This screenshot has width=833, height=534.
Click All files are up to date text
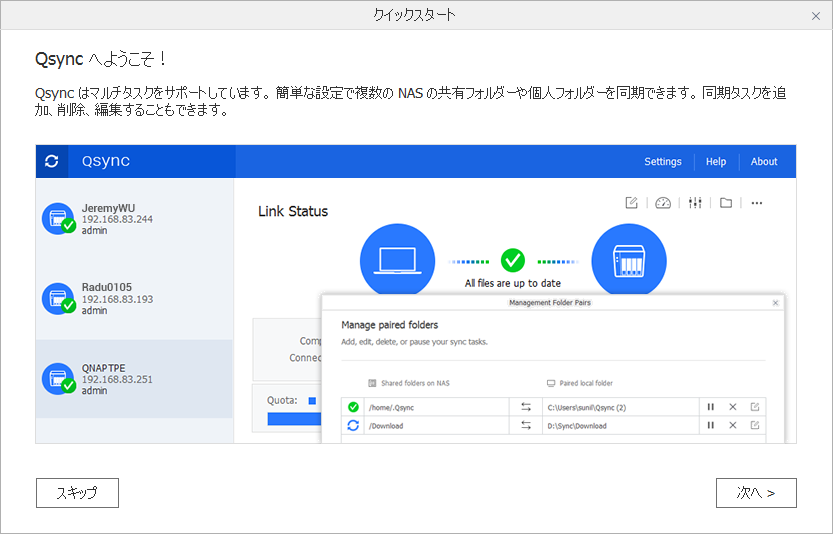click(x=513, y=283)
